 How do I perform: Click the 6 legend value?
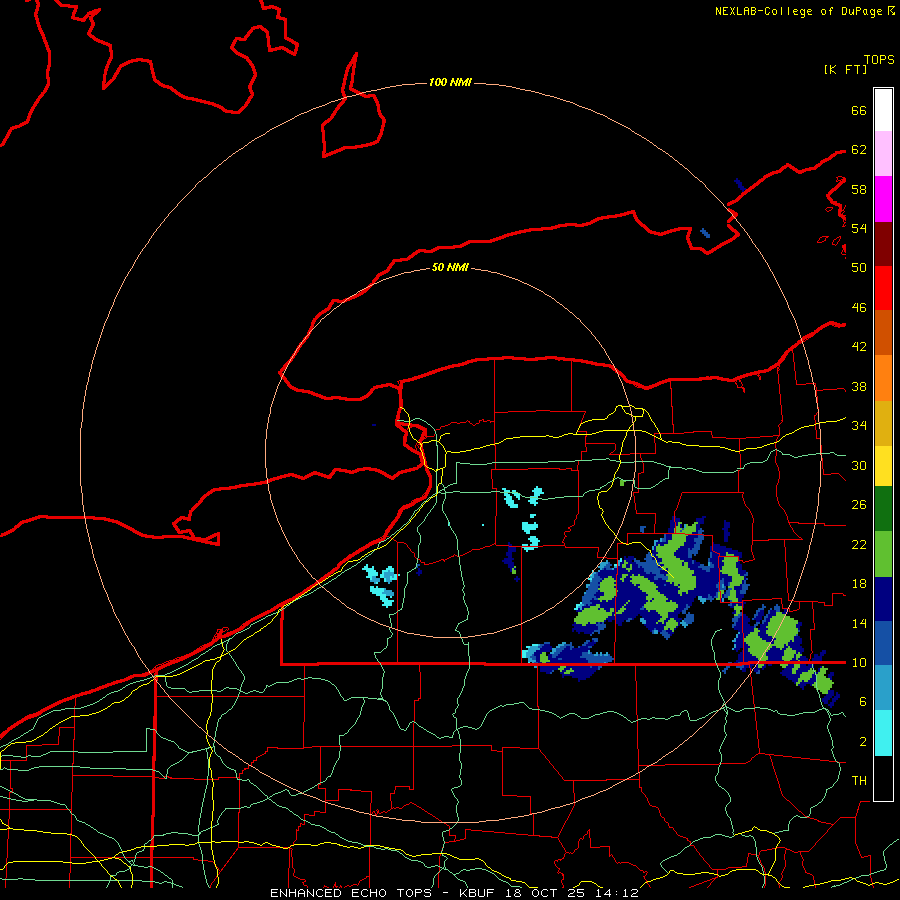pos(863,701)
